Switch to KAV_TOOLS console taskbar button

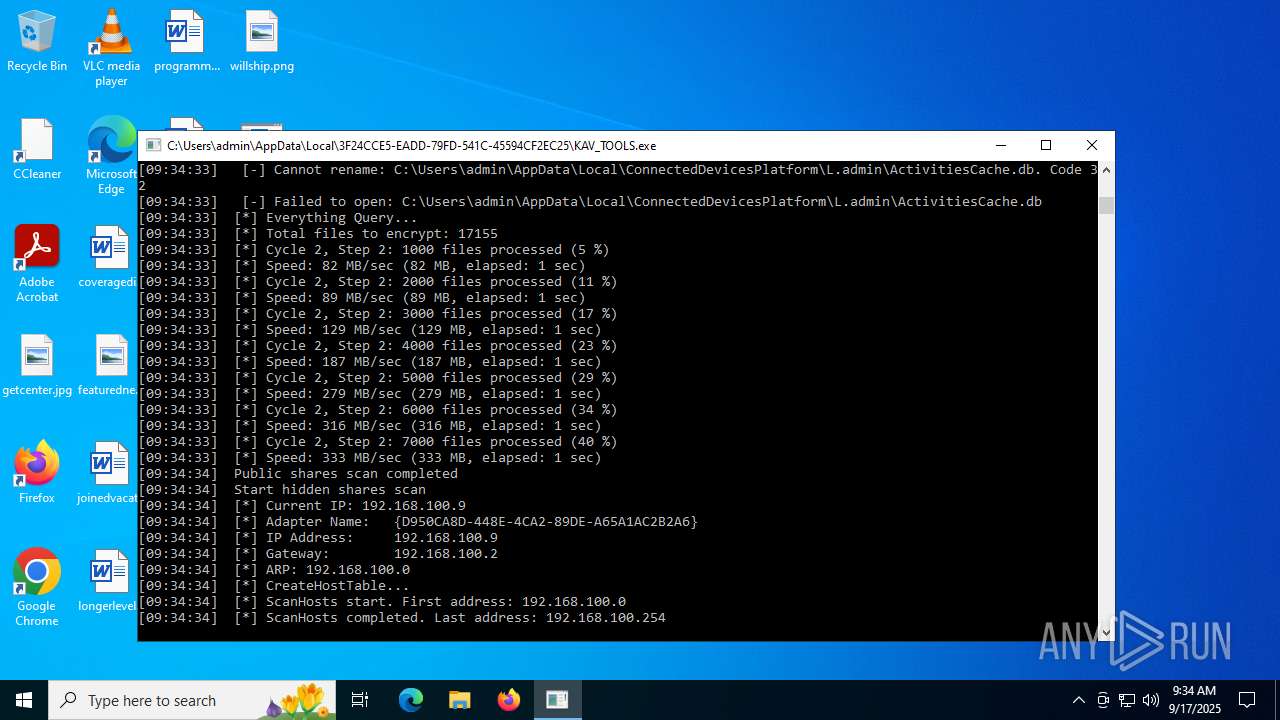[558, 700]
